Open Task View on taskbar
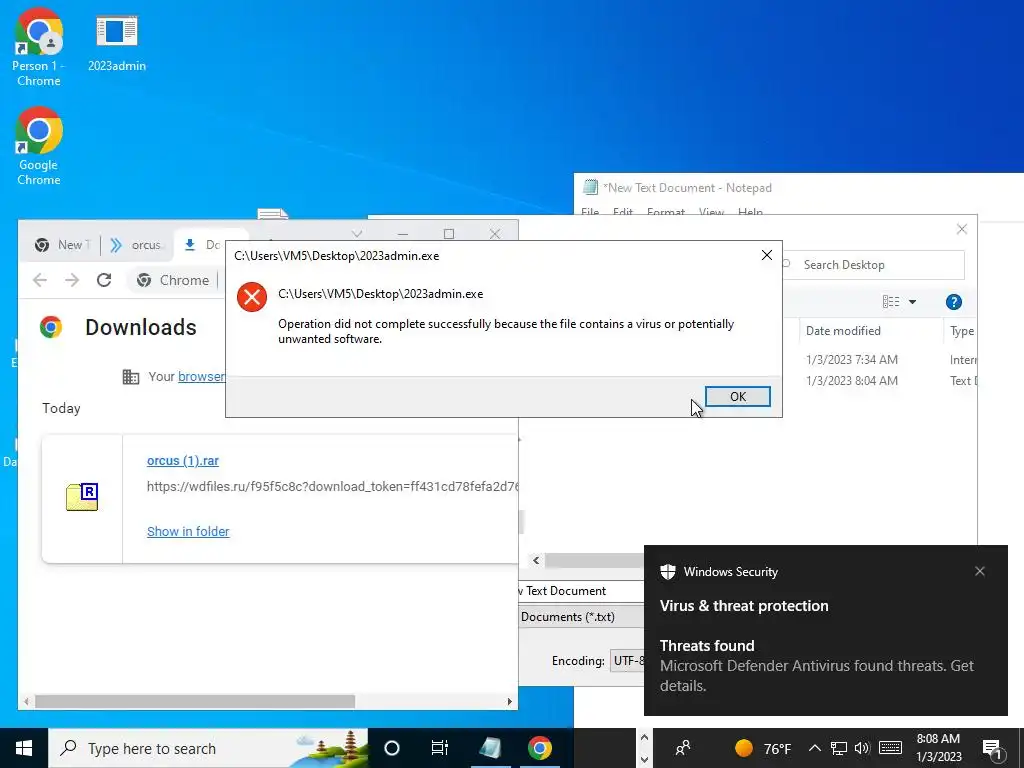This screenshot has height=768, width=1024. 440,748
